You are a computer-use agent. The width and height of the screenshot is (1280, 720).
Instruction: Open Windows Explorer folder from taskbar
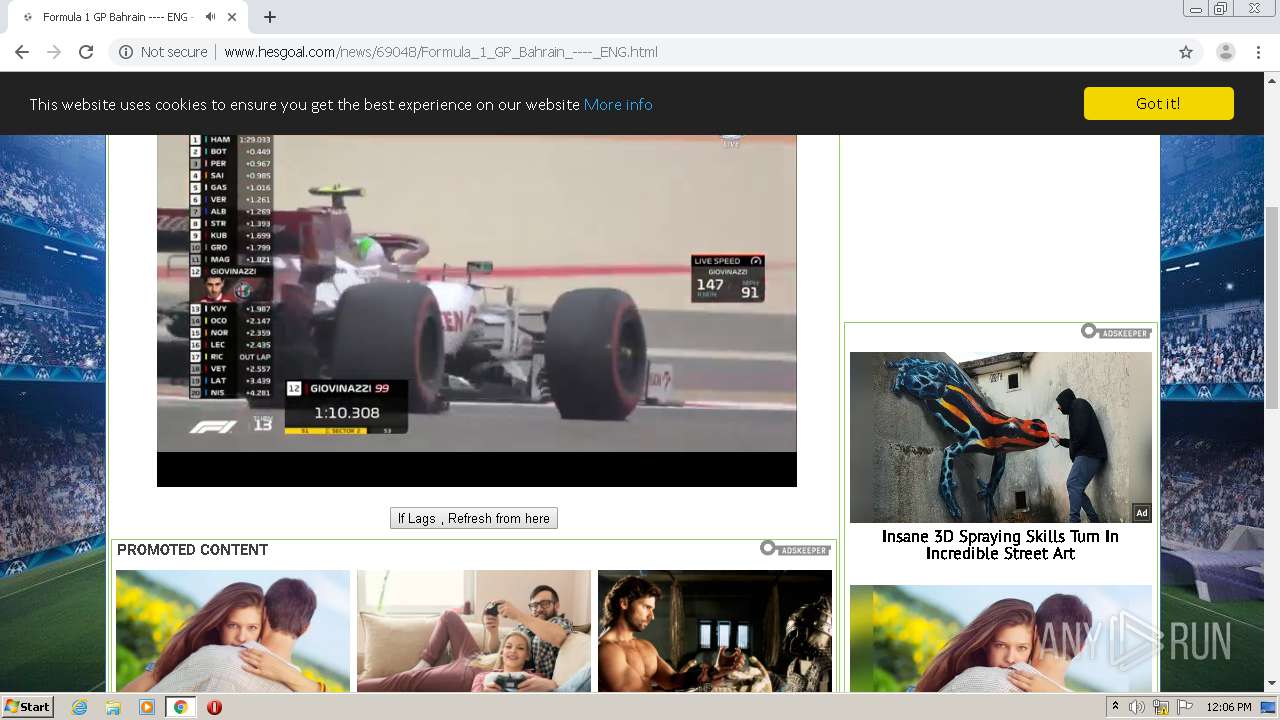coord(113,707)
